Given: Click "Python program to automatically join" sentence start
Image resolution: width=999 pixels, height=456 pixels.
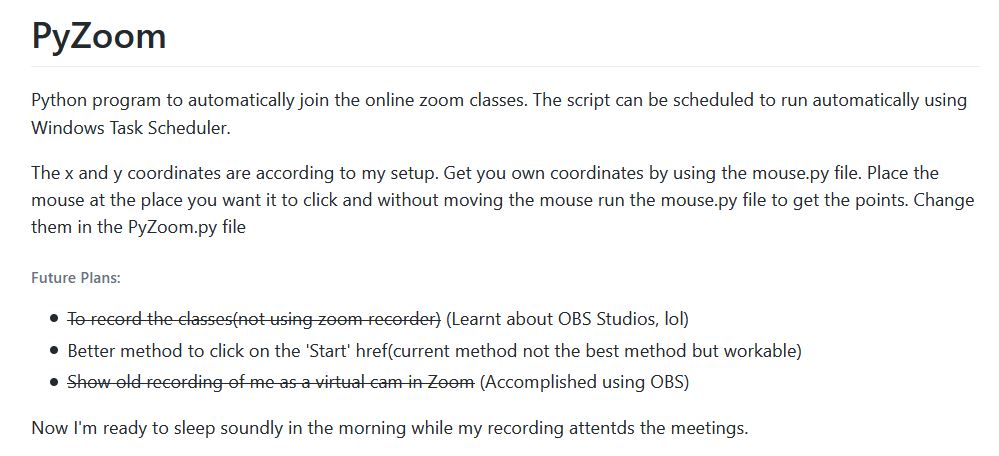Looking at the screenshot, I should (x=162, y=101).
